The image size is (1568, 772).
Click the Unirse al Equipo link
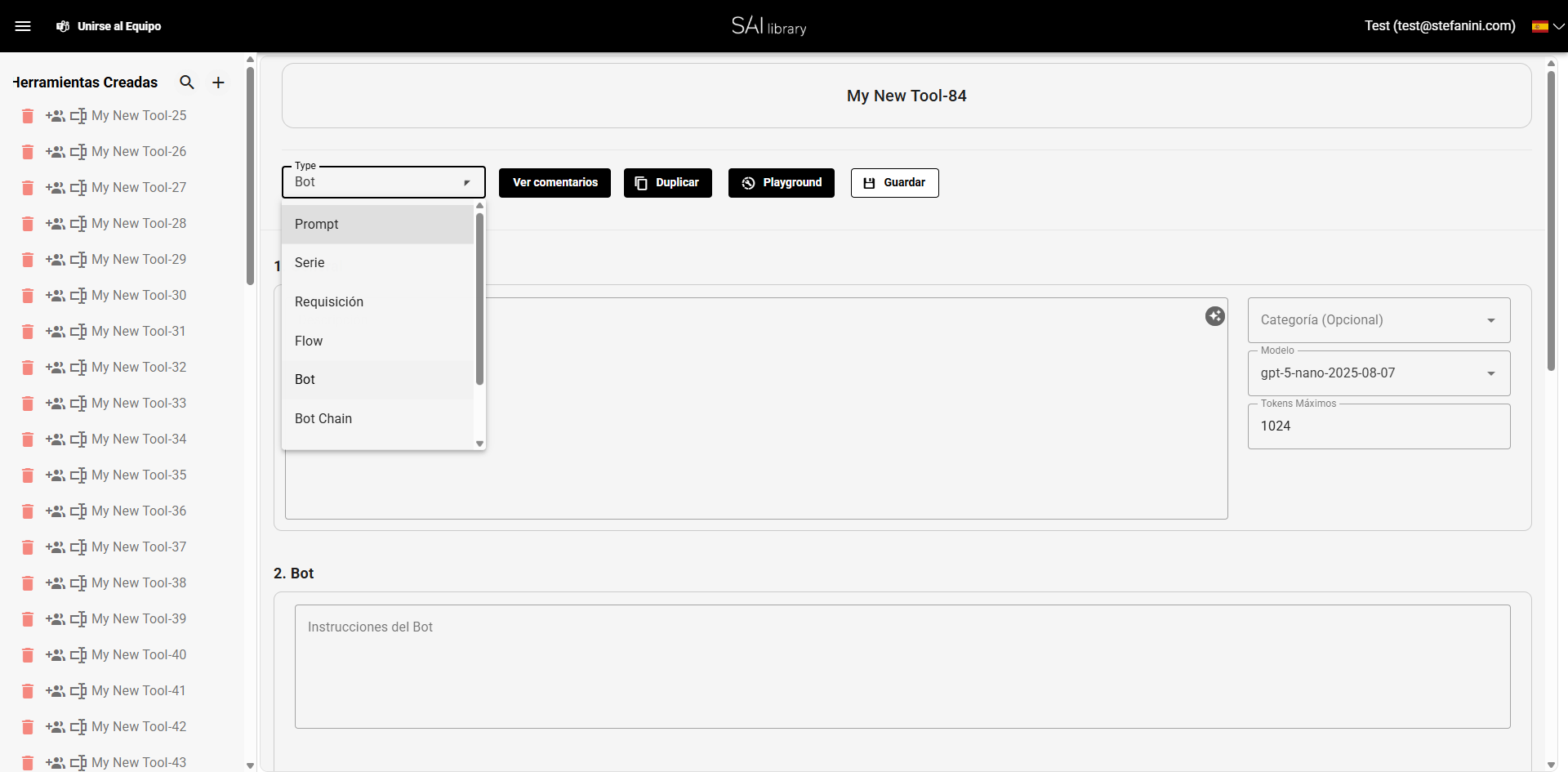coord(109,26)
